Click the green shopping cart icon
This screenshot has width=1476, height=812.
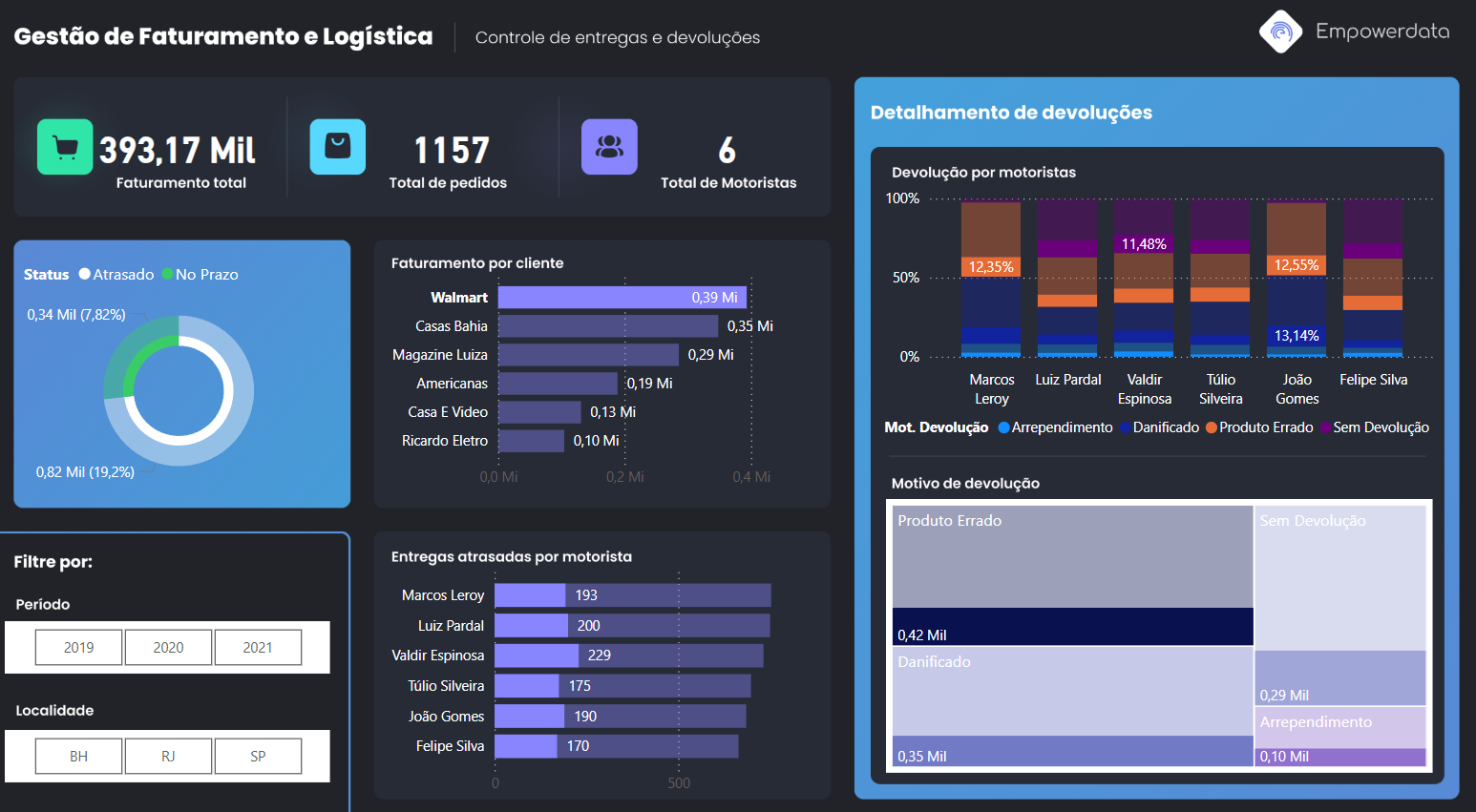[x=65, y=147]
